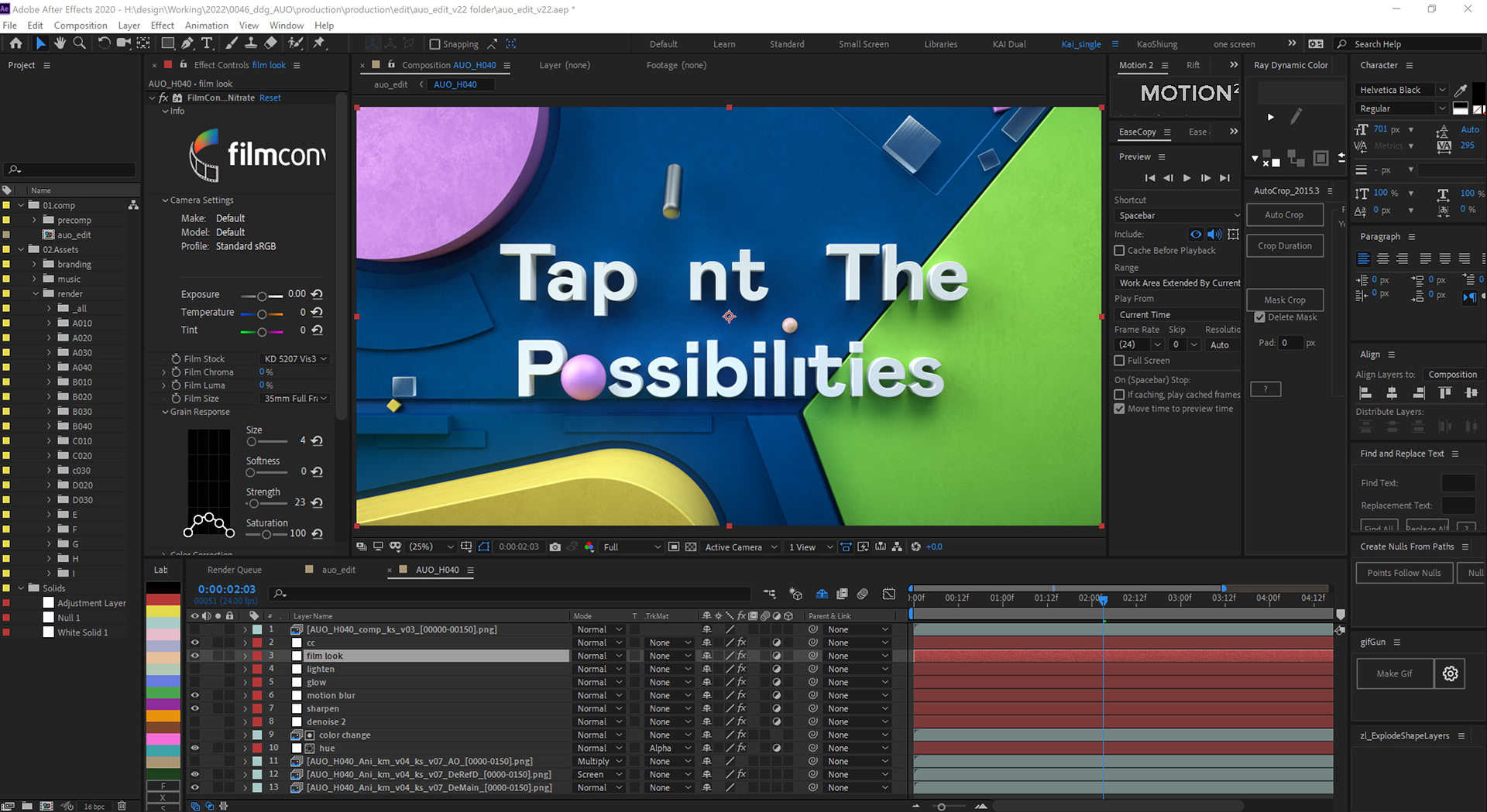Reset the Exposure value
1487x812 pixels.
318,294
